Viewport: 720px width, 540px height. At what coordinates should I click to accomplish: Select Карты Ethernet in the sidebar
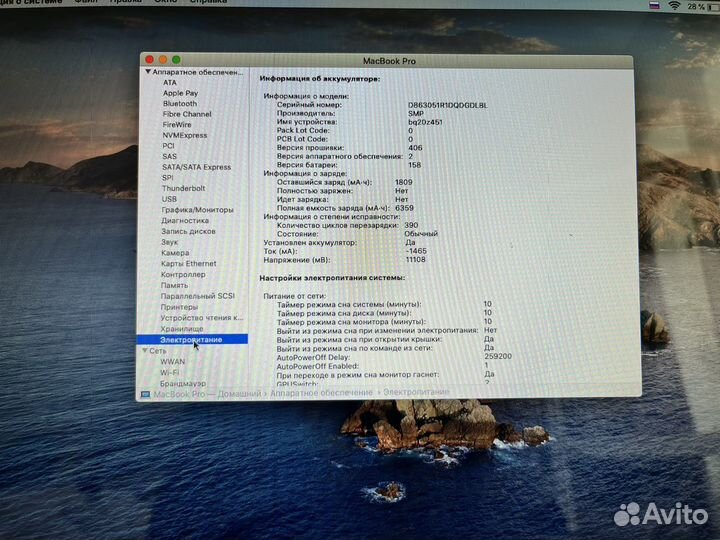188,264
